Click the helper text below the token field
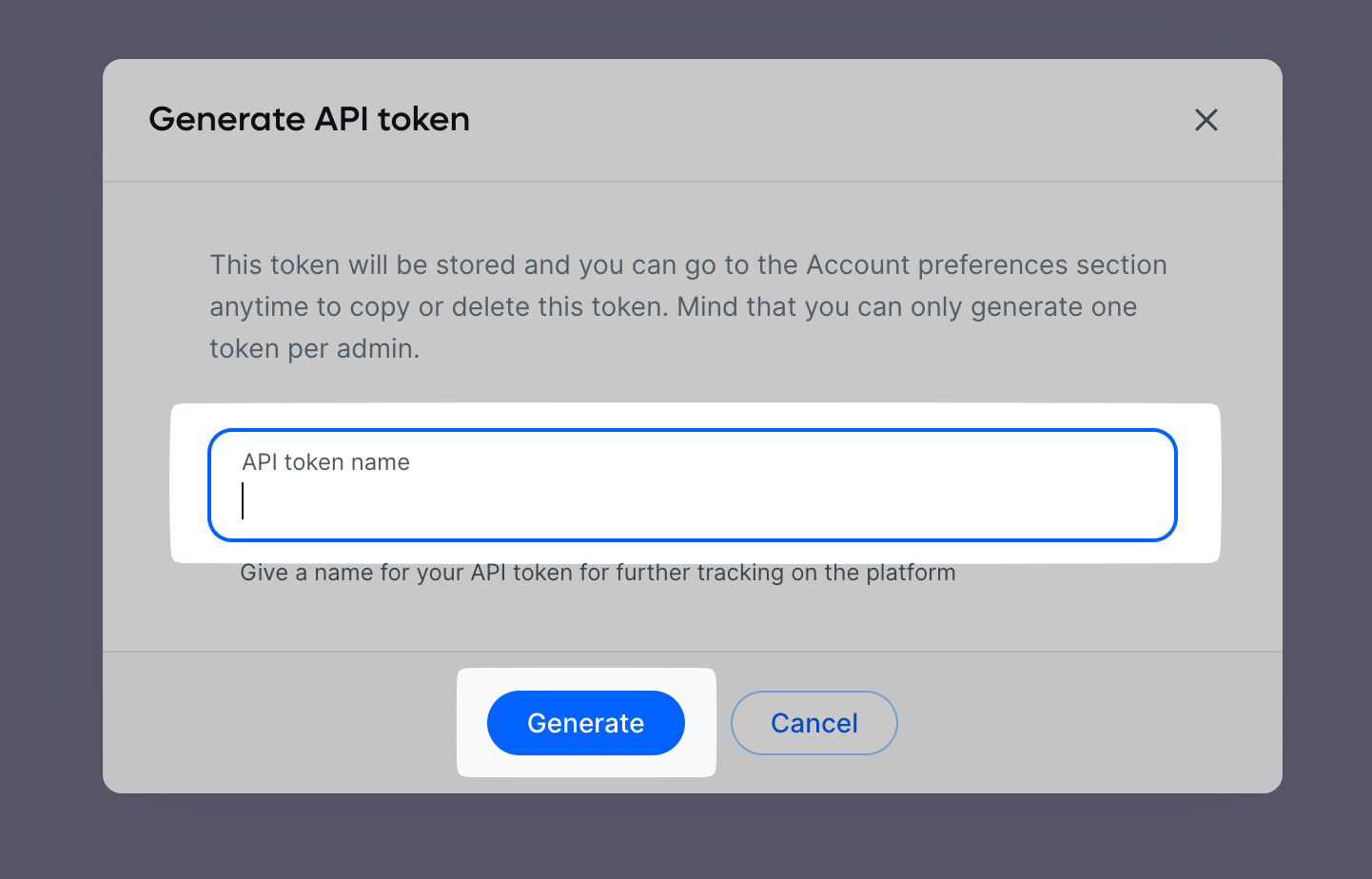The width and height of the screenshot is (1372, 879). (598, 573)
